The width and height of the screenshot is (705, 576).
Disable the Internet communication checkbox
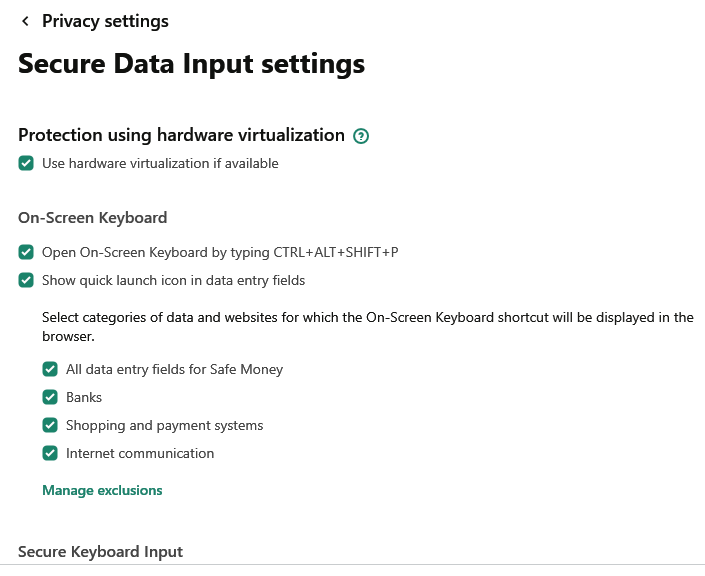click(x=50, y=453)
